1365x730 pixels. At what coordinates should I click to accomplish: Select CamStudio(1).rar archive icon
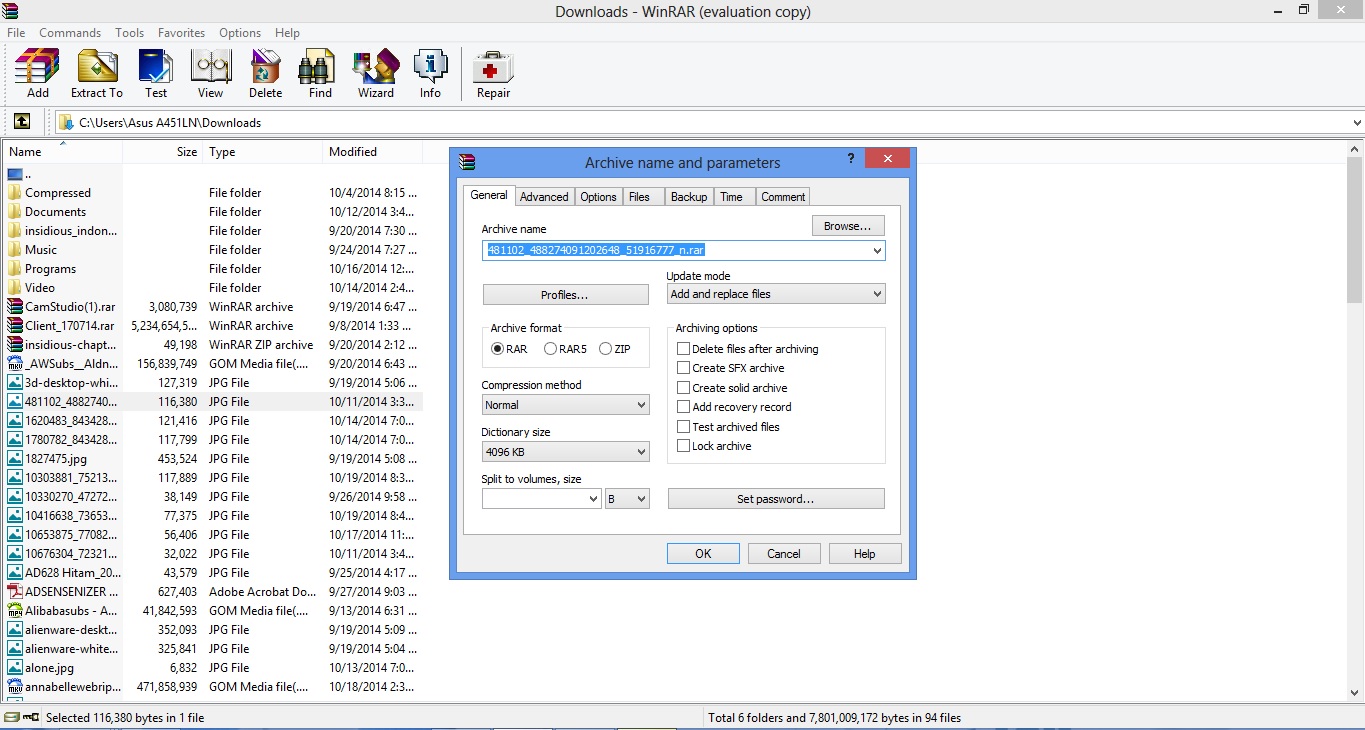pos(15,307)
